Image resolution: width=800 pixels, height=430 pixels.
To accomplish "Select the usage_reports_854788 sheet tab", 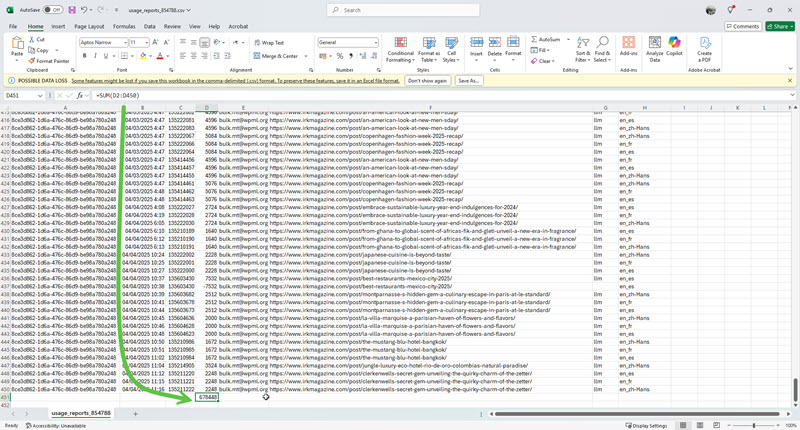I will tap(81, 413).
